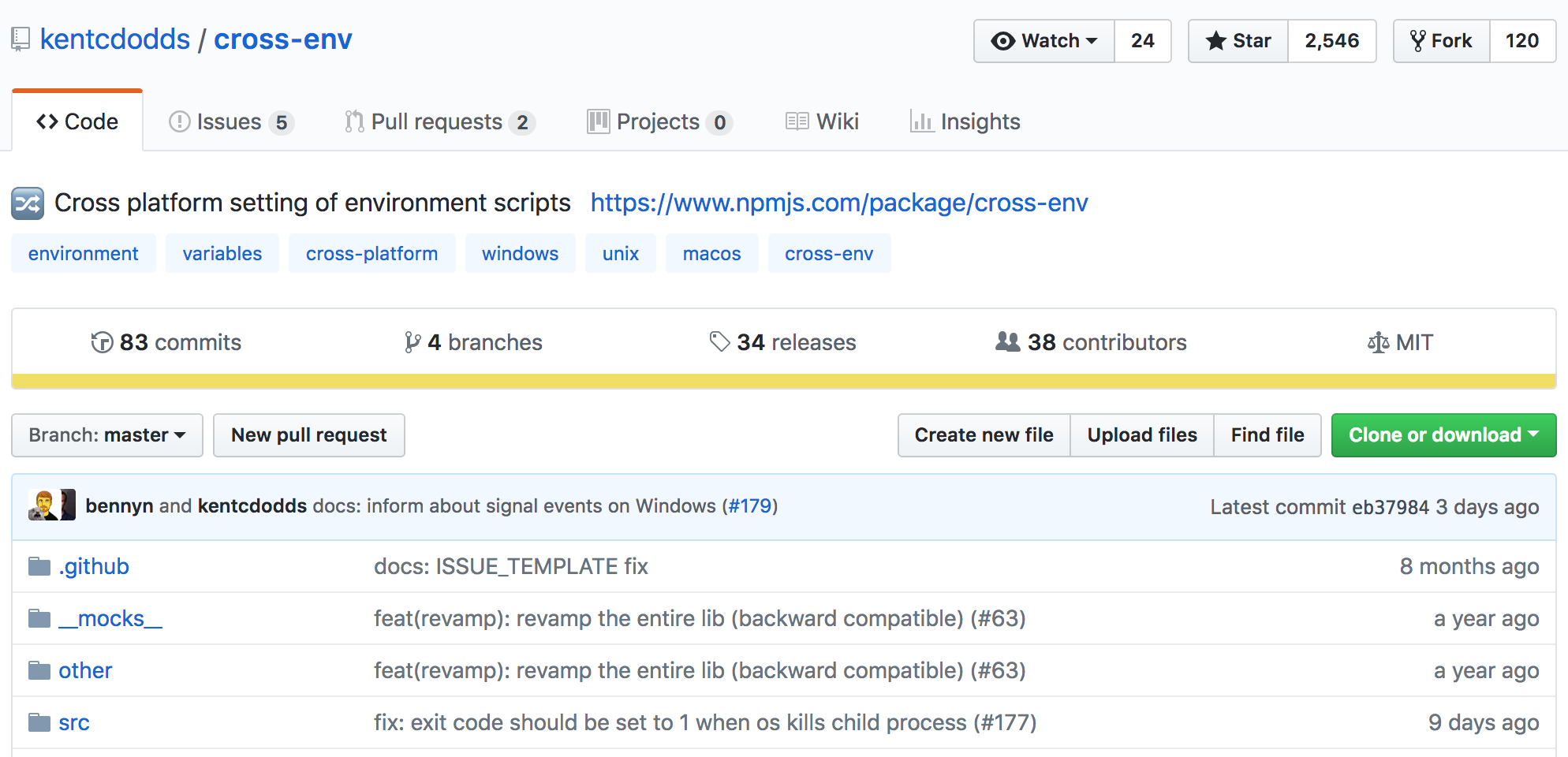Open kentcdodds link in latest commit
Image resolution: width=1568 pixels, height=757 pixels.
(252, 505)
